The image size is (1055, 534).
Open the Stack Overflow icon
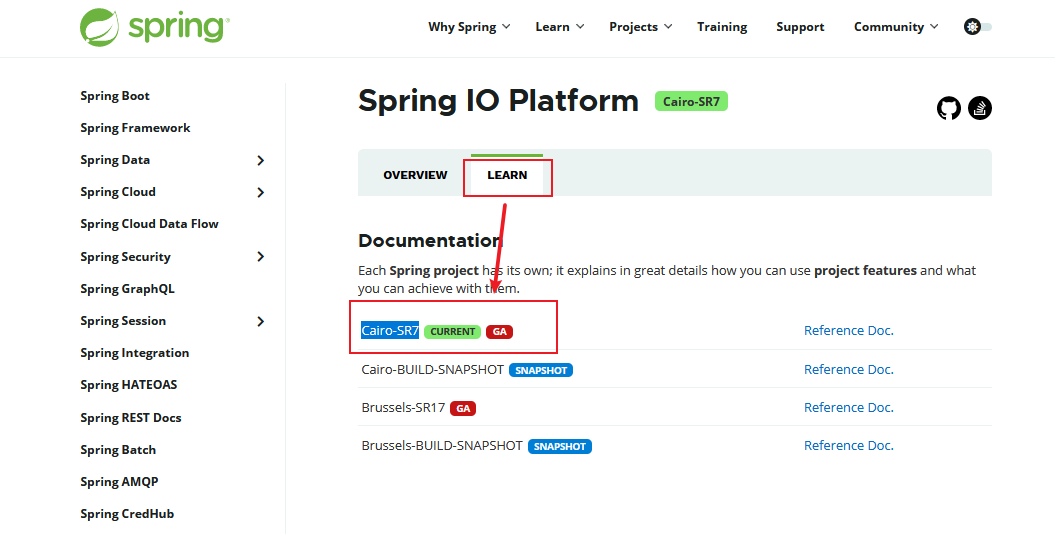pos(980,108)
